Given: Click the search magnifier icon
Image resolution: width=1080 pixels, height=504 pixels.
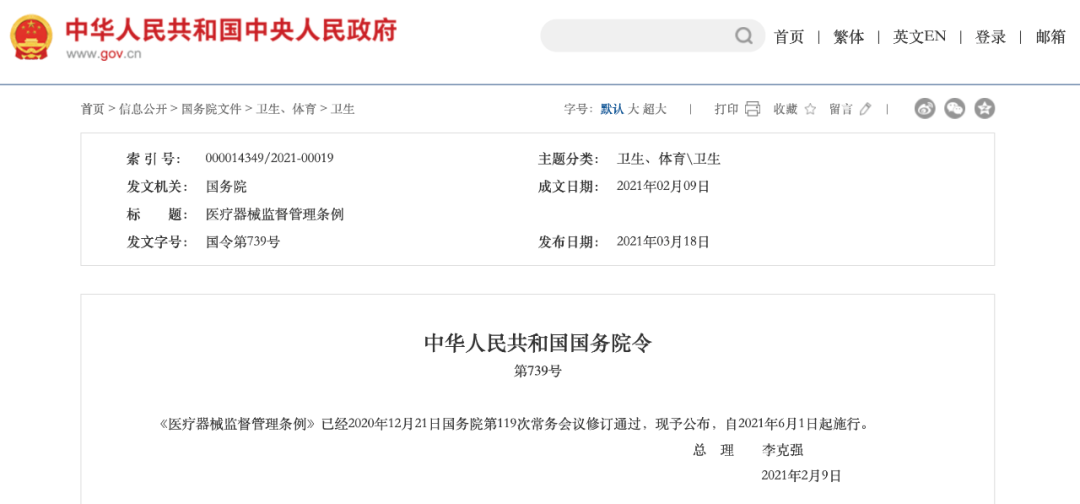Looking at the screenshot, I should (744, 36).
